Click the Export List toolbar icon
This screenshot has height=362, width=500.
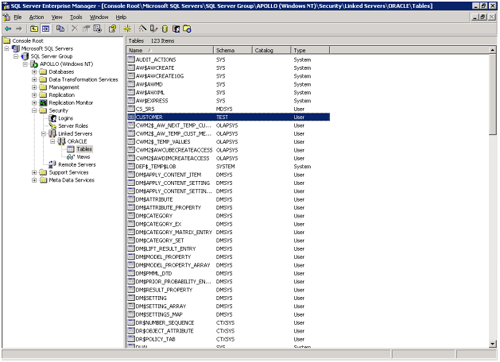pyautogui.click(x=98, y=29)
